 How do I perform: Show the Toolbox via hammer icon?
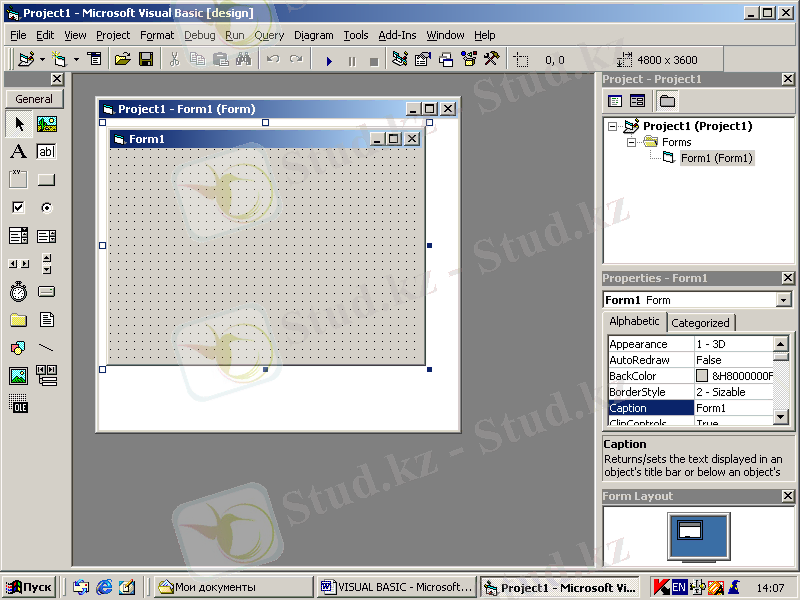(492, 60)
